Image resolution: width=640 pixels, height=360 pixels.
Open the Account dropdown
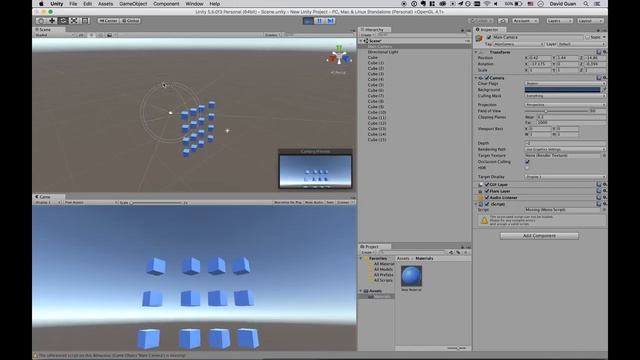point(525,20)
